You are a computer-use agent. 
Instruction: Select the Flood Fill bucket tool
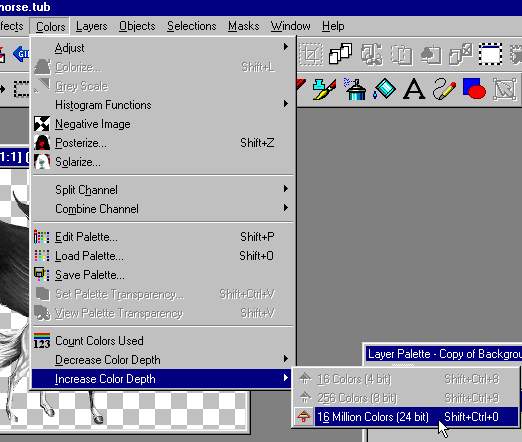point(385,89)
